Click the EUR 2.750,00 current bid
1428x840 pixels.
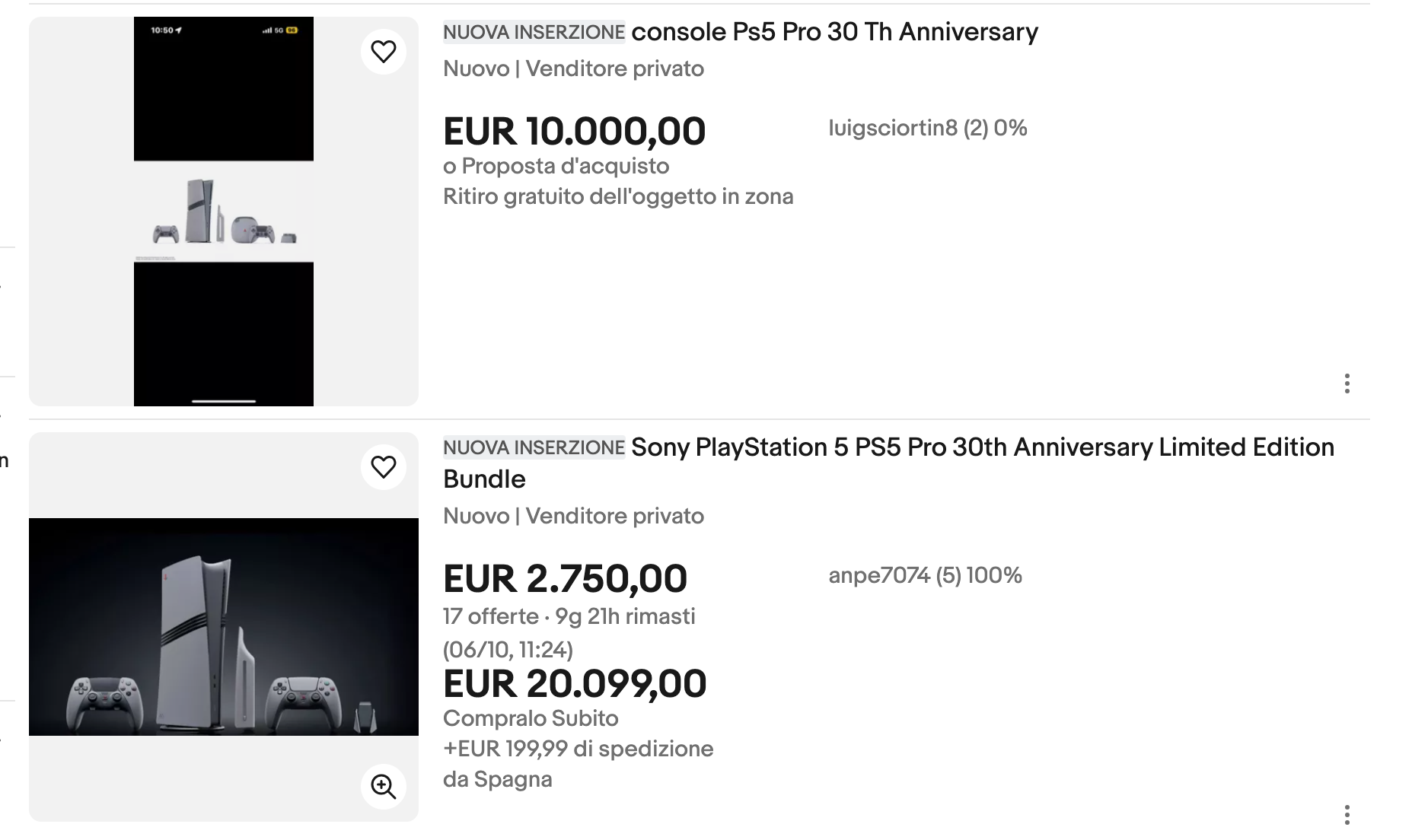click(x=565, y=579)
